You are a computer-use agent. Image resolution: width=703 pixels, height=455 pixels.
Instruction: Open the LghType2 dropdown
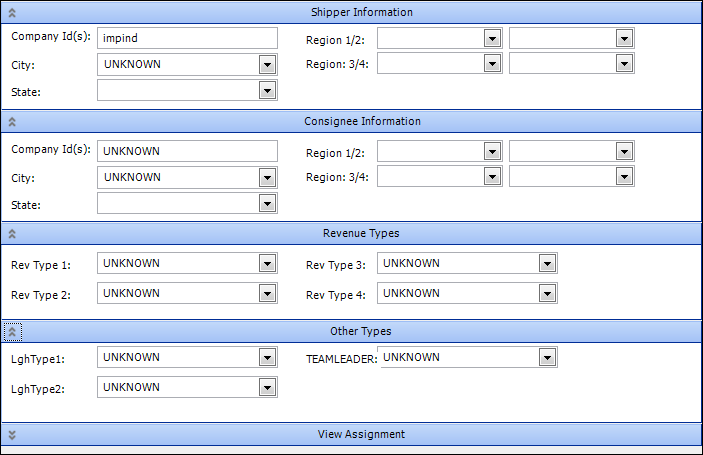tap(267, 388)
